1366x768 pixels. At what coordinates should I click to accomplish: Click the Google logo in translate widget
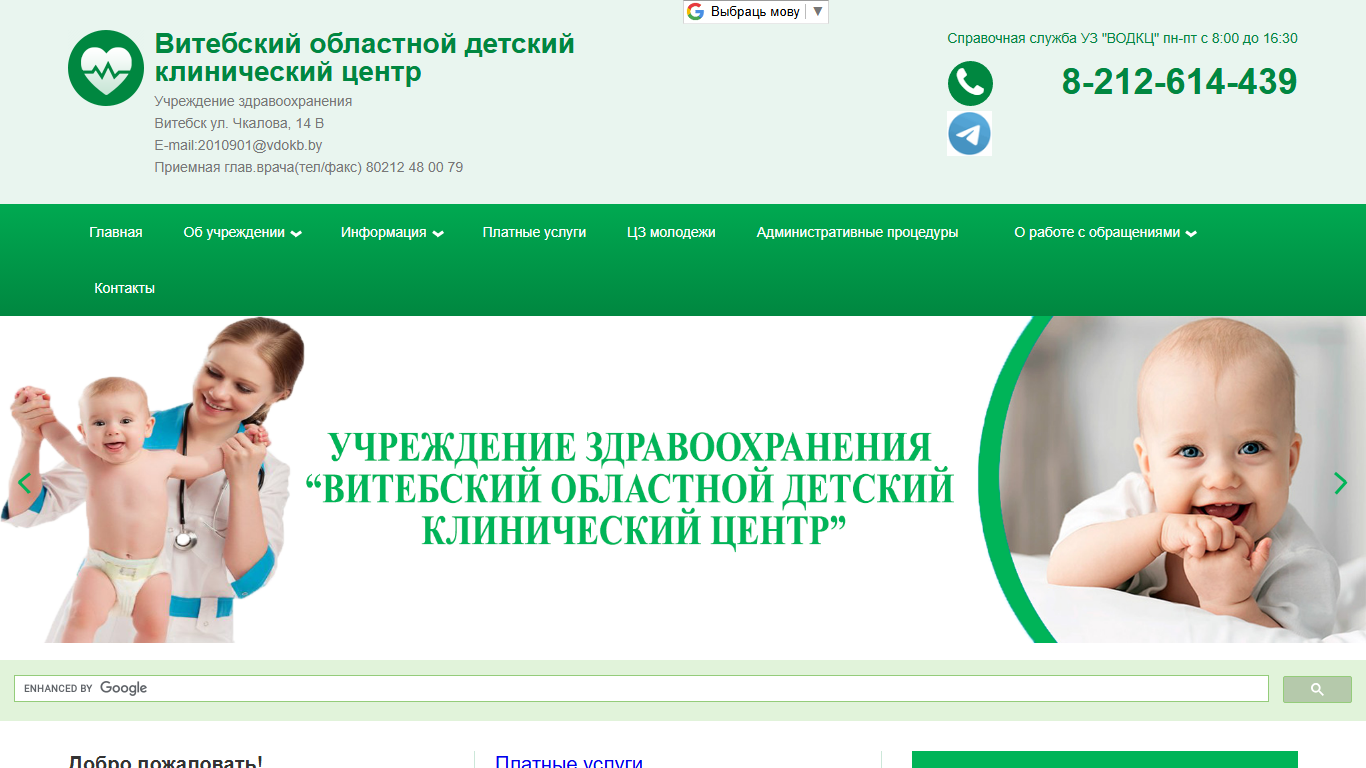click(x=695, y=12)
